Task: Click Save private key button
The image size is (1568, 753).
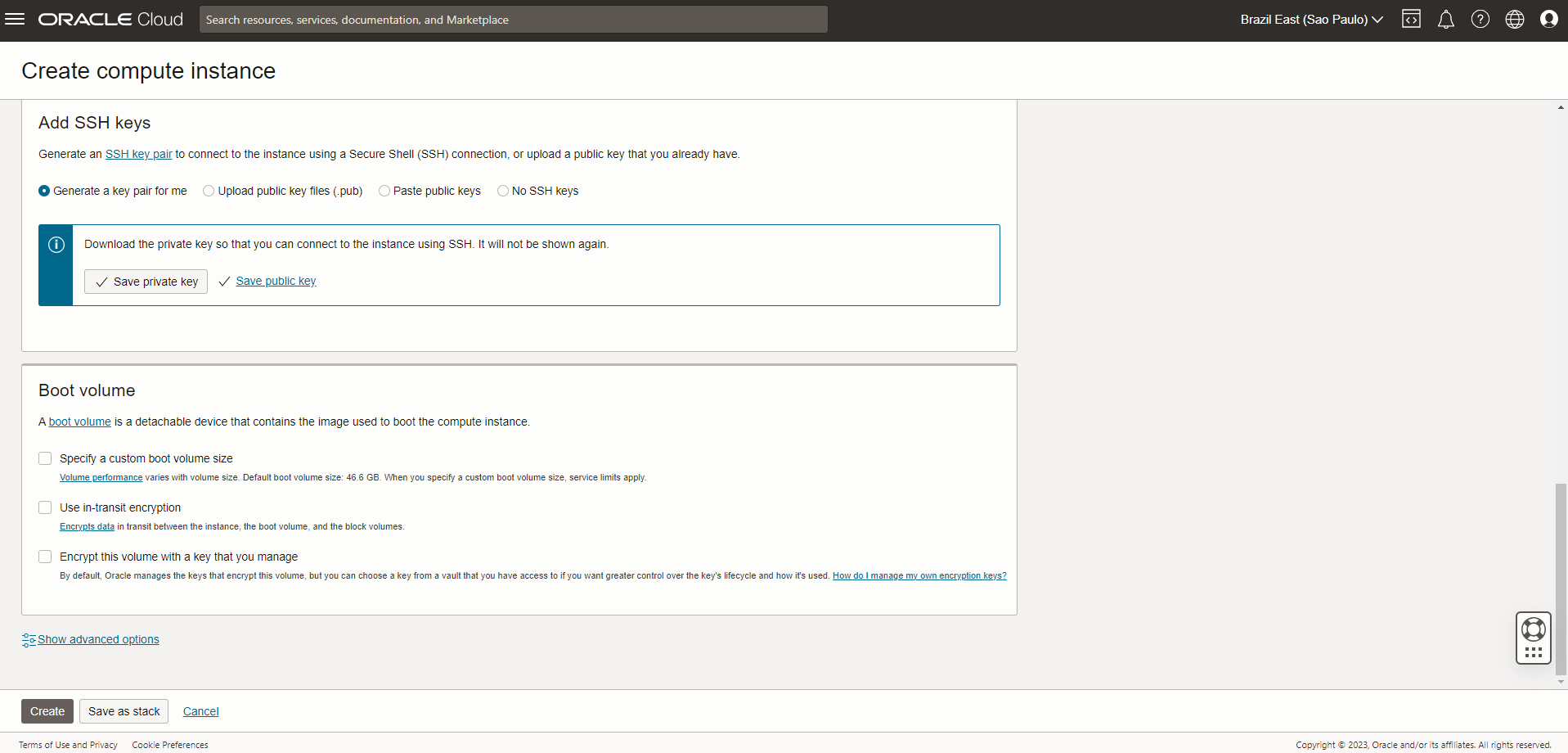Action: (146, 282)
